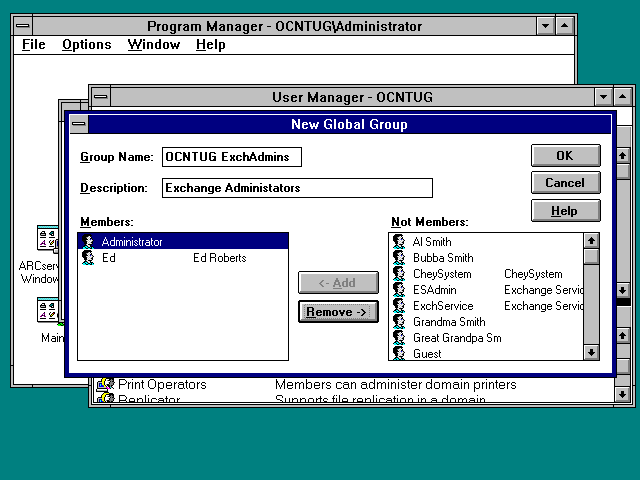
Task: Maximize the Program Manager window
Action: [x=564, y=26]
